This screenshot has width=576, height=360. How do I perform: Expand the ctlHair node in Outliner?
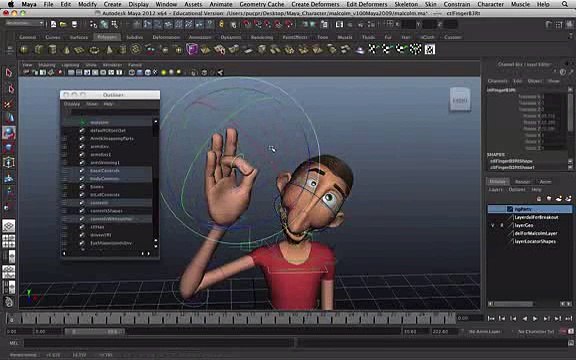tap(65, 227)
